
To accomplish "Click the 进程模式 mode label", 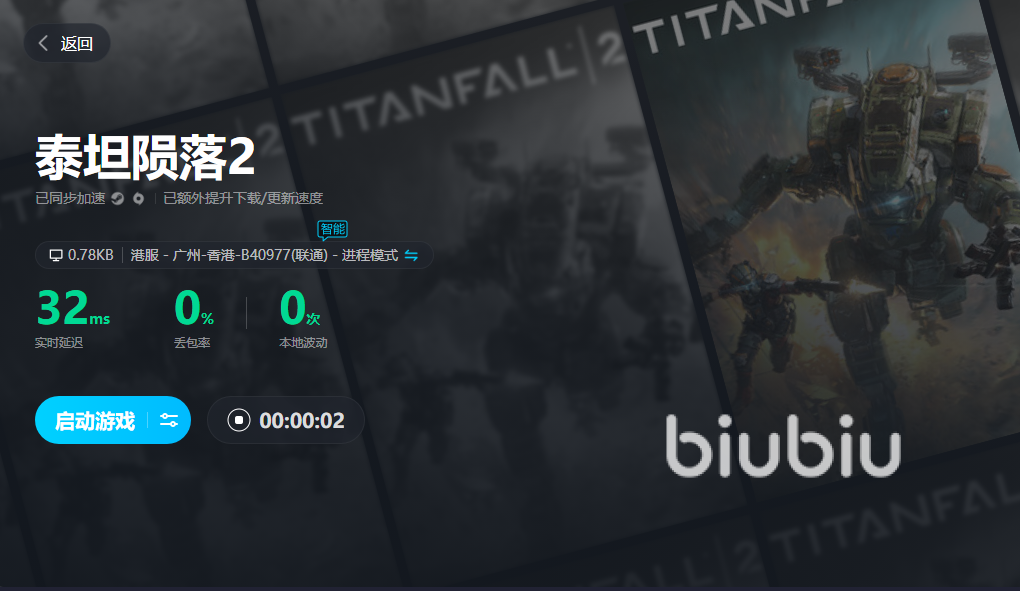I will 369,256.
